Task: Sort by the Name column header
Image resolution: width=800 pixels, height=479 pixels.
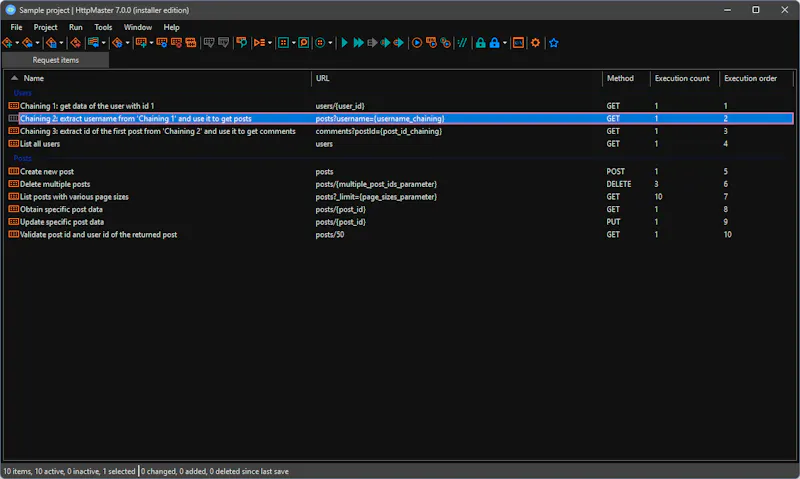Action: point(158,78)
